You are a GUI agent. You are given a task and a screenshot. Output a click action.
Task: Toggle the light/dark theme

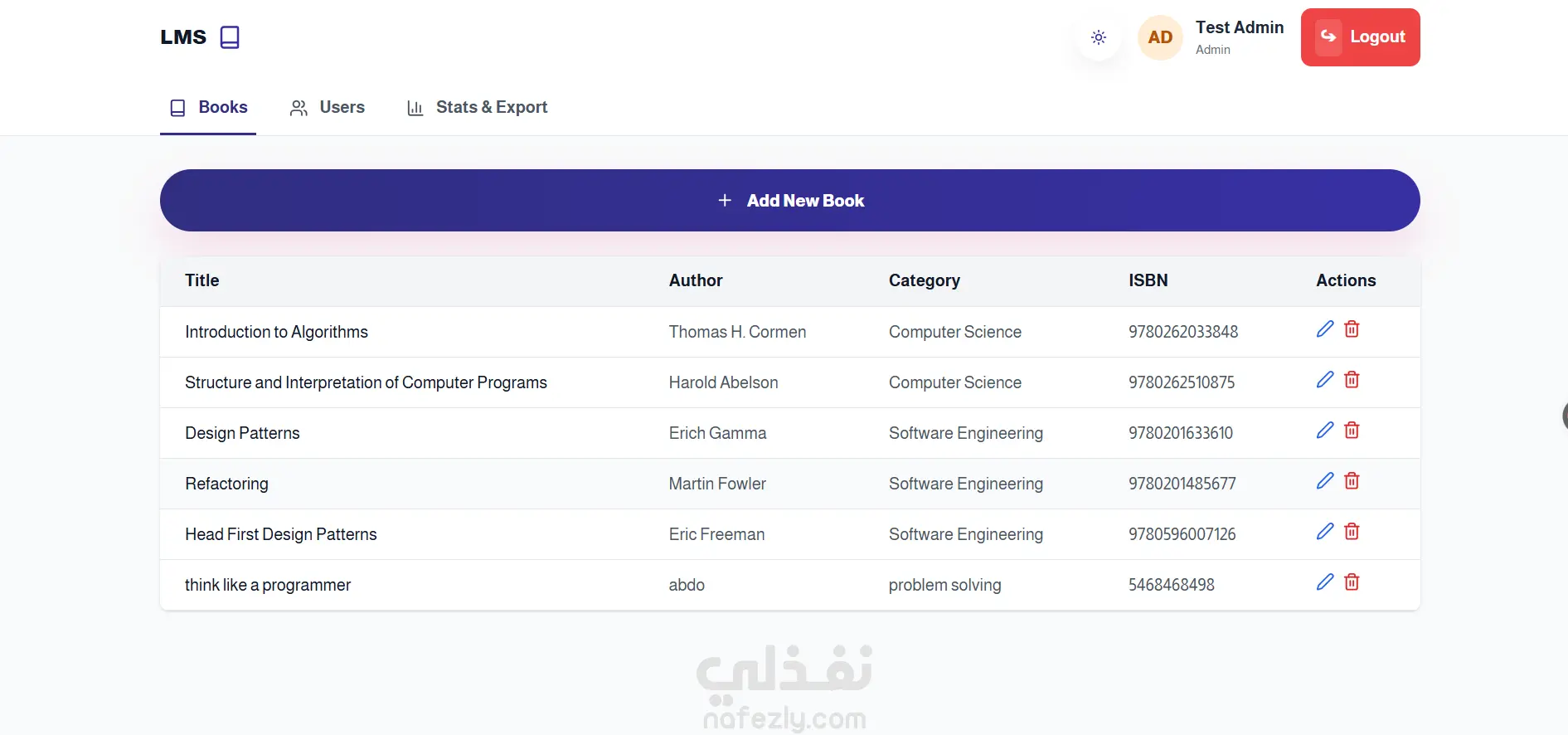pyautogui.click(x=1099, y=37)
